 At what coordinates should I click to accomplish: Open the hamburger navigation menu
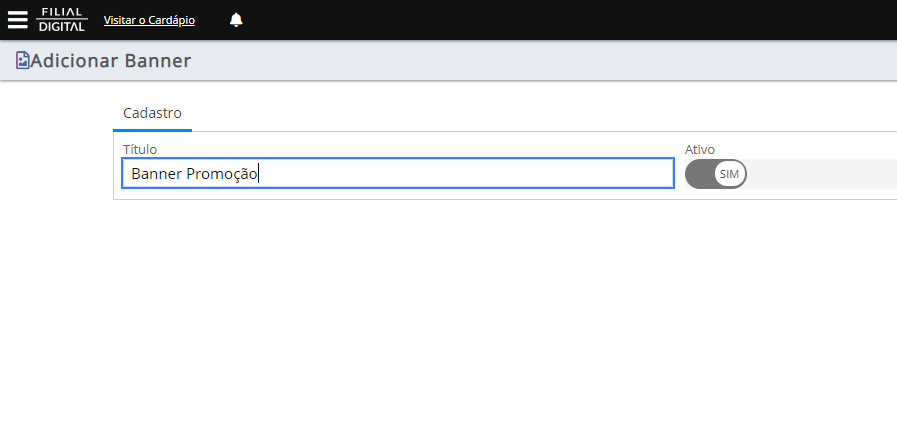click(x=17, y=19)
